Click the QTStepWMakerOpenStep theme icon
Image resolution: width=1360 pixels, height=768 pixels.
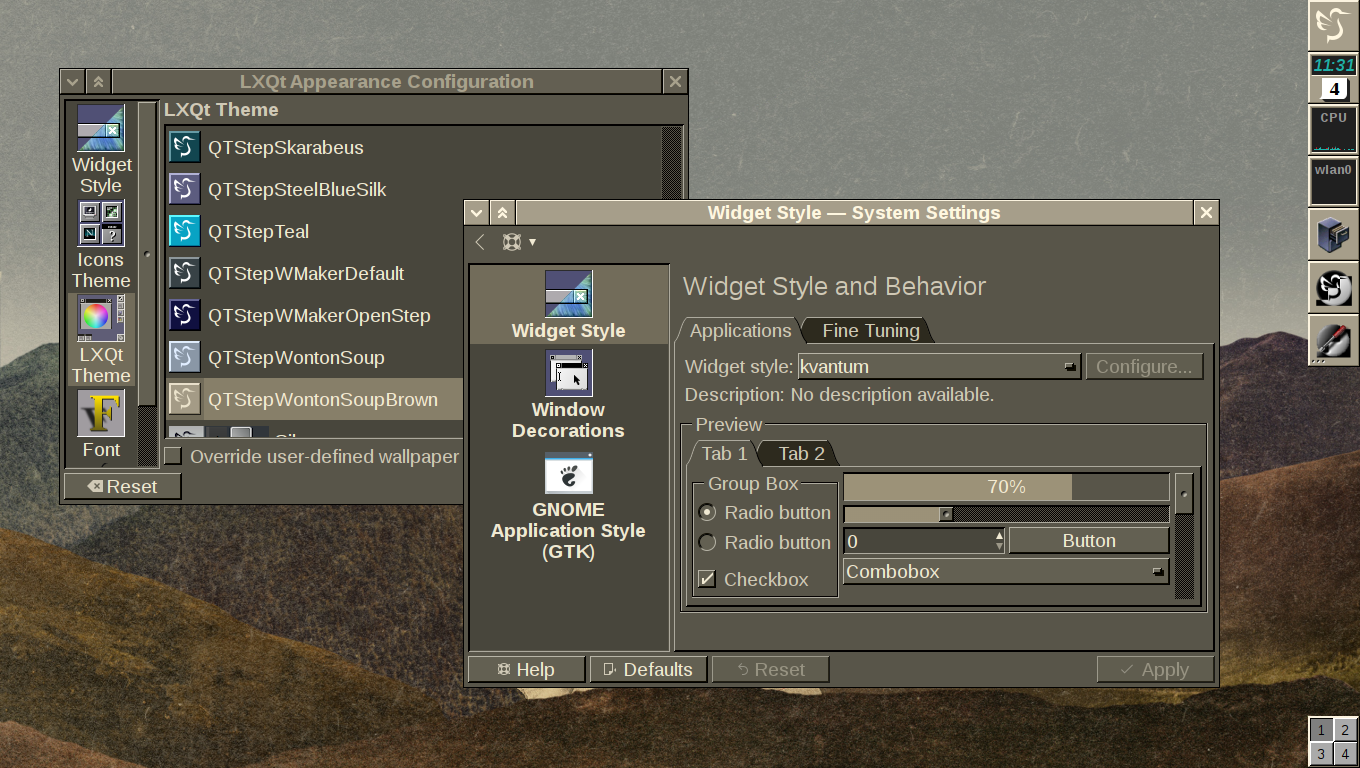coord(185,315)
